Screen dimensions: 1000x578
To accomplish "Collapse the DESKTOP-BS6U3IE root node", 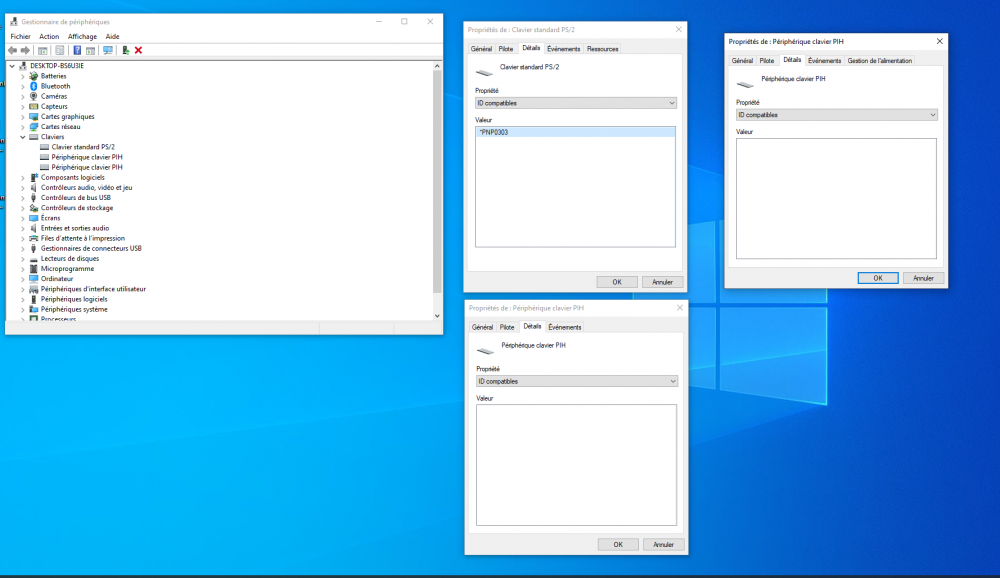I will [12, 66].
